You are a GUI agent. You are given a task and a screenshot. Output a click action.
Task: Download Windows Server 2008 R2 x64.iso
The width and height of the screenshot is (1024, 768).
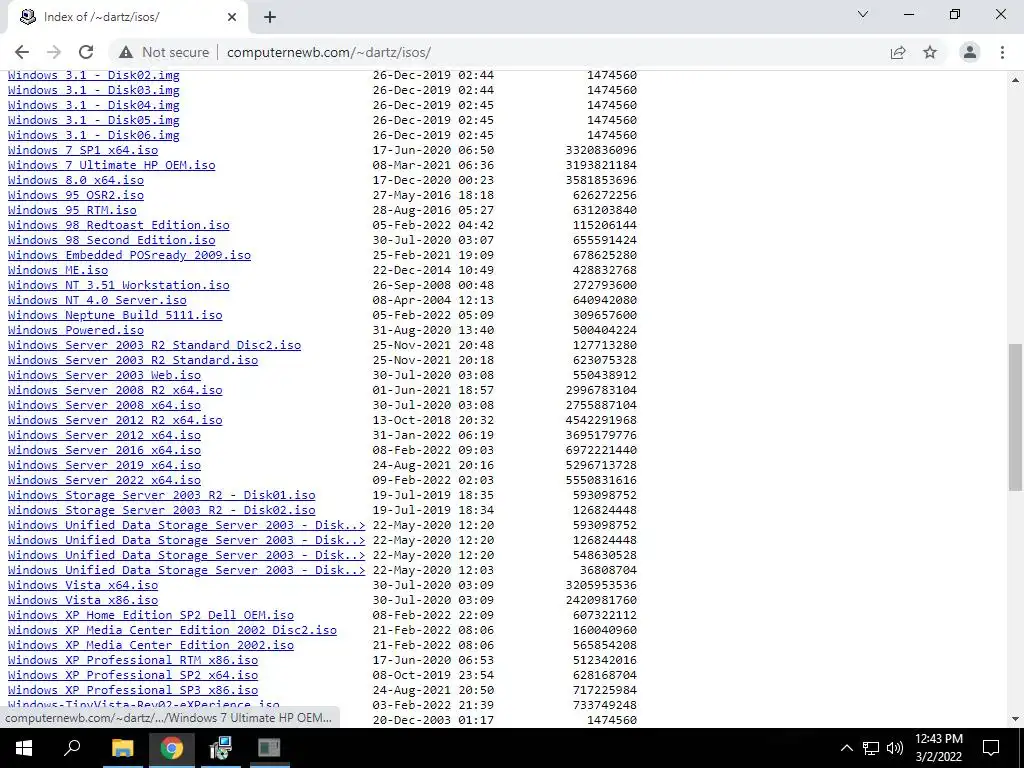click(115, 391)
